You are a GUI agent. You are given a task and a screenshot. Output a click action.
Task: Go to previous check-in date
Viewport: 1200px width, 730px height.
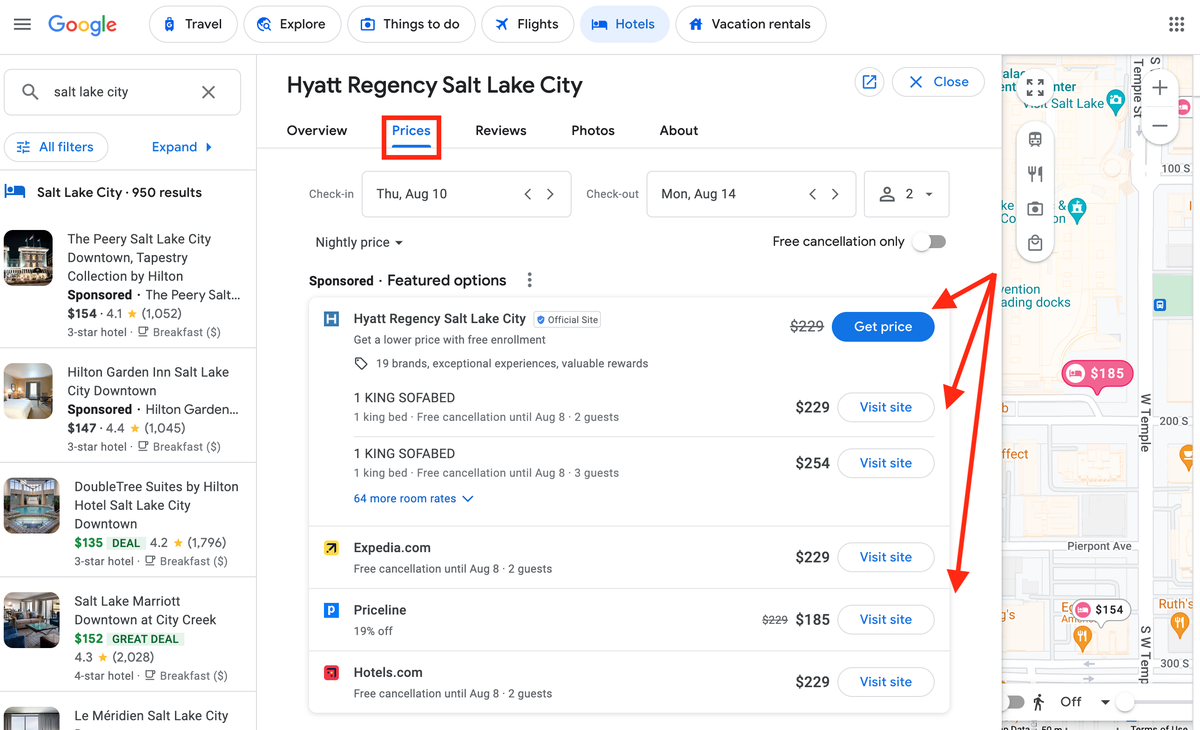coord(528,194)
